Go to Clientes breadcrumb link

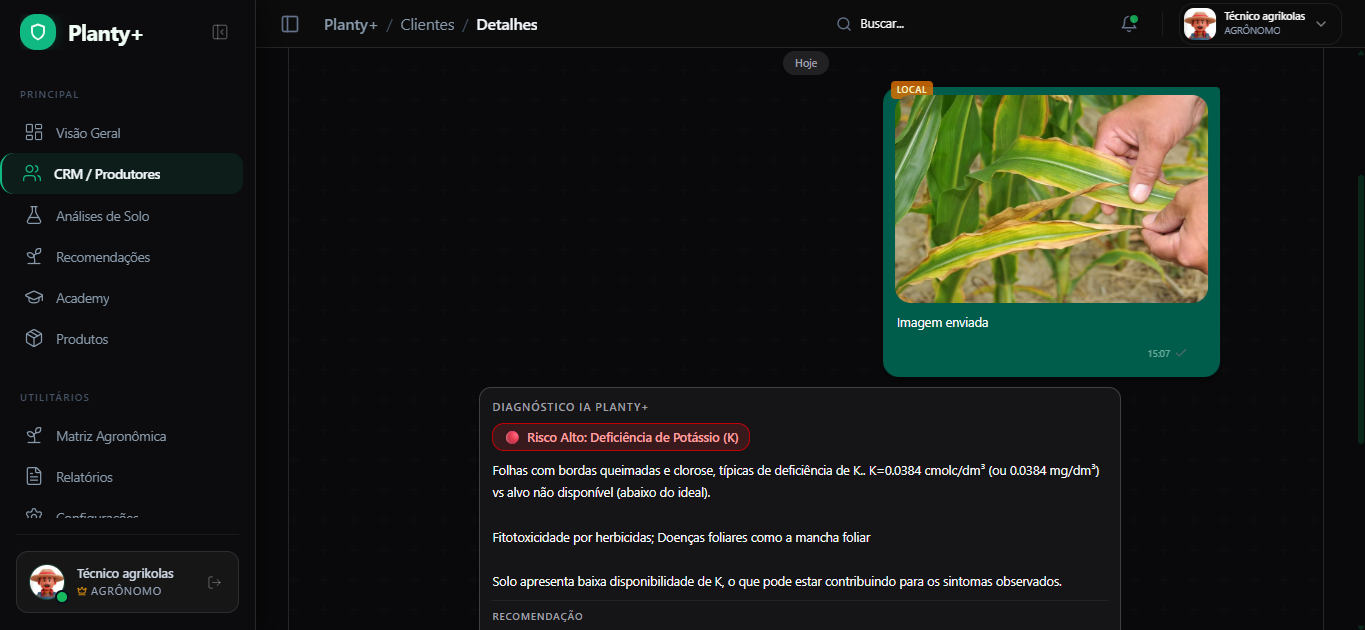(427, 24)
